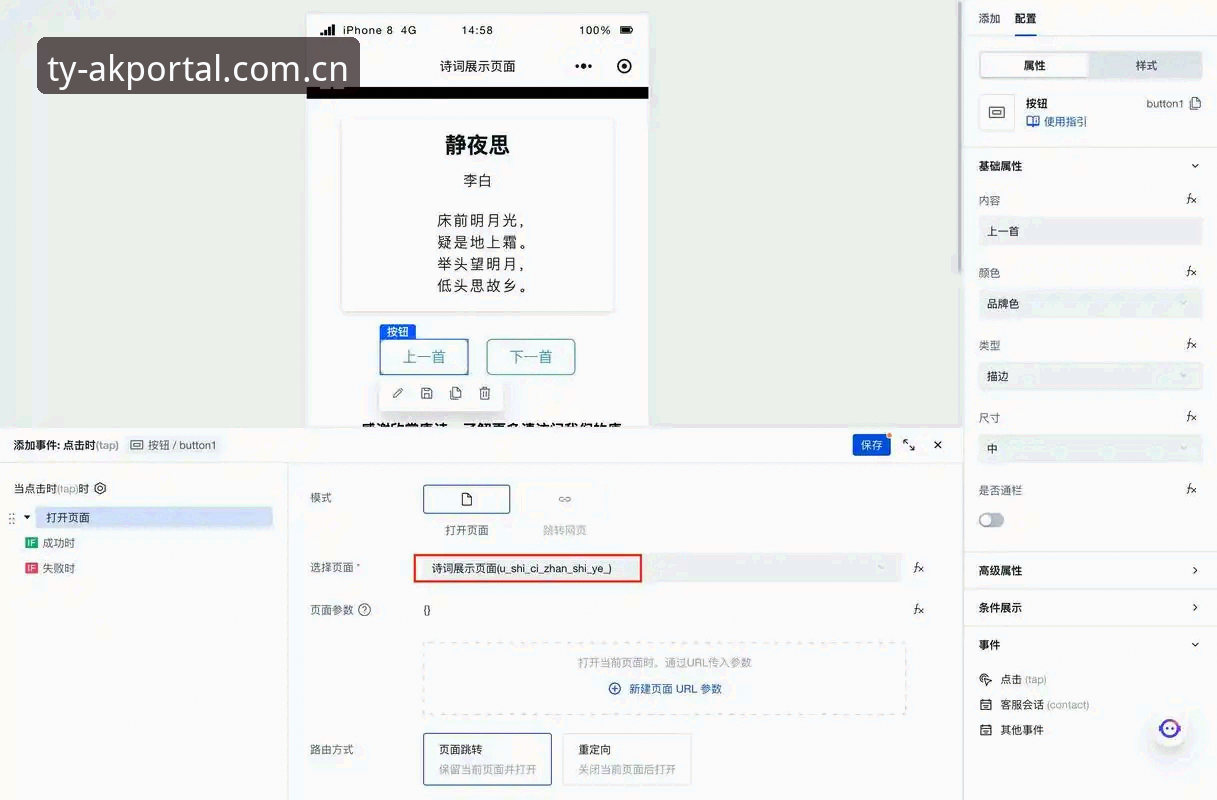1217x800 pixels.
Task: Choose 页面跳转 routing option
Action: tap(487, 759)
